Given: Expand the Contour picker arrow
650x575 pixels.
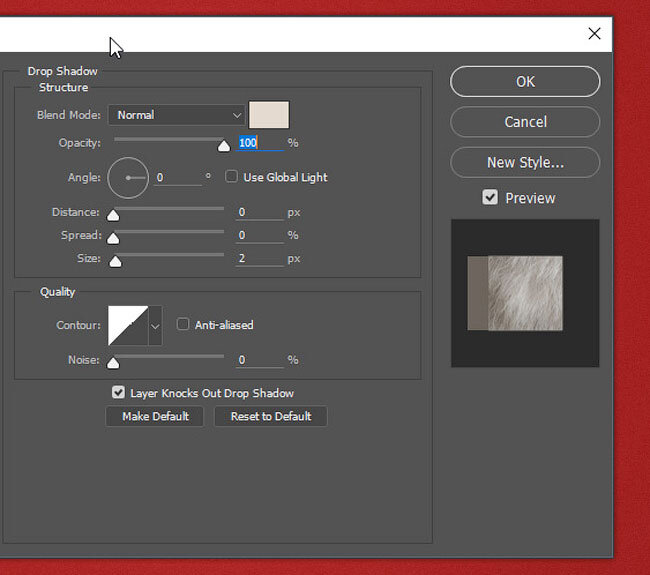Looking at the screenshot, I should tap(155, 326).
